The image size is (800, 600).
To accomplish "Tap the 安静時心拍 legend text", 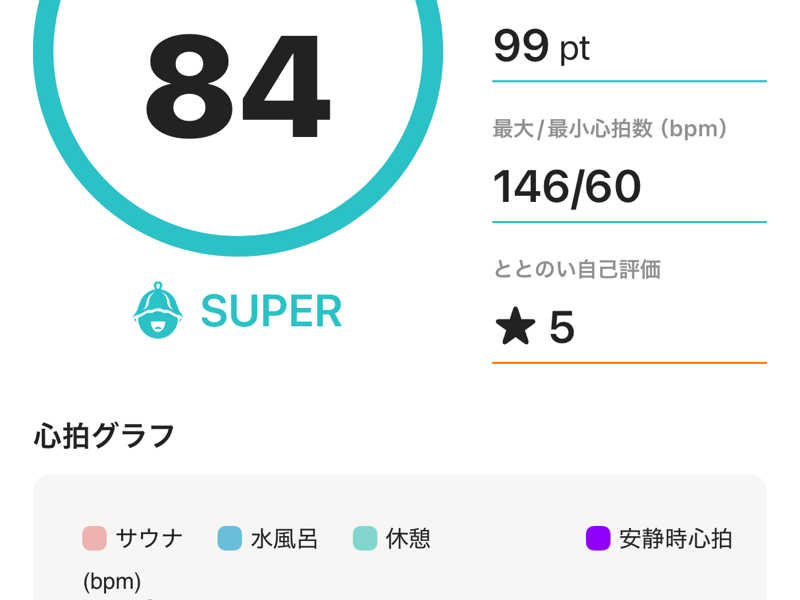I will tap(676, 538).
